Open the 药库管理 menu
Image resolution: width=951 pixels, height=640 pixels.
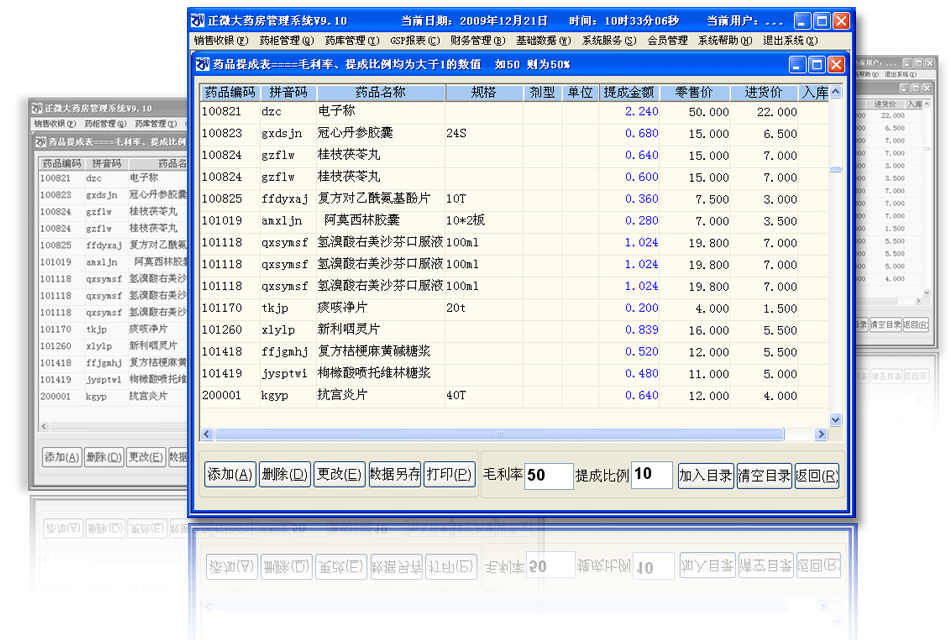352,41
